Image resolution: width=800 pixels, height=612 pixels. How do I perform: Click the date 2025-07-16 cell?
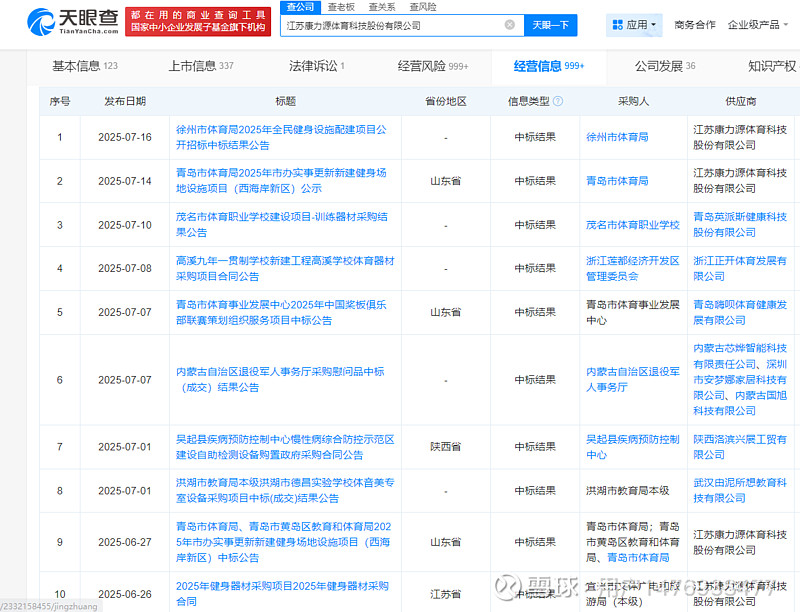point(125,137)
